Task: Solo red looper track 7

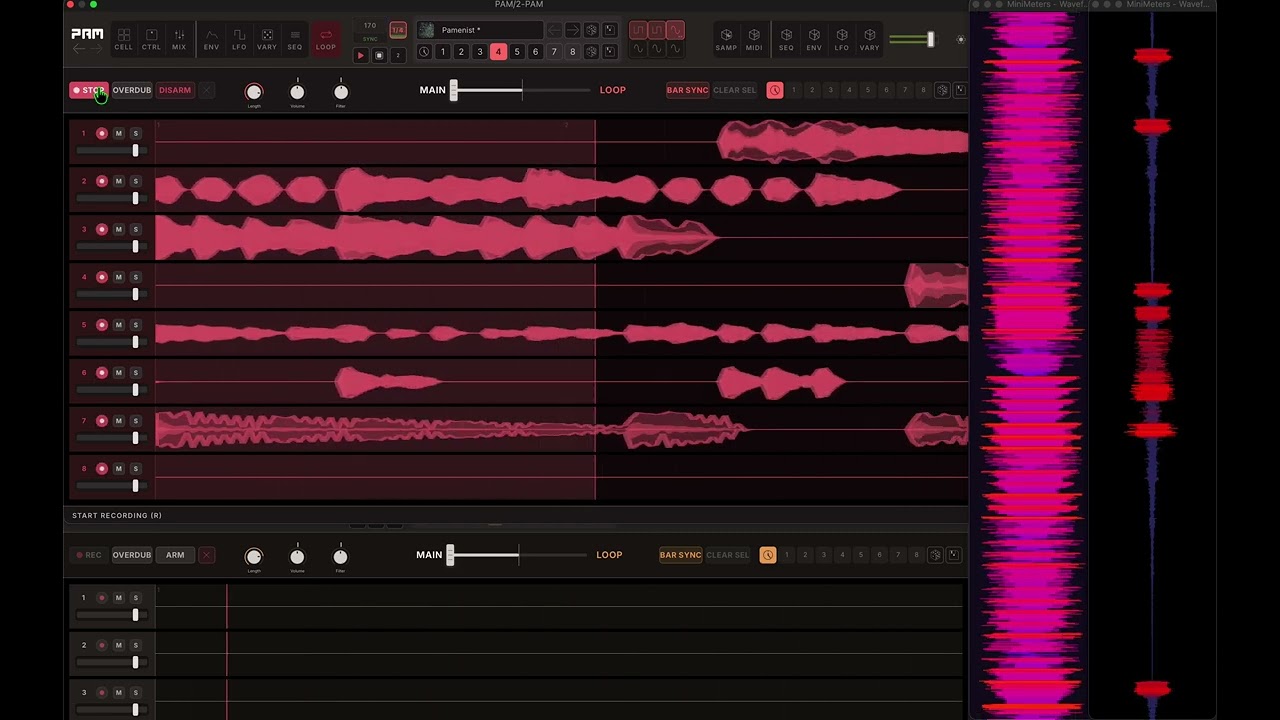Action: coord(135,421)
